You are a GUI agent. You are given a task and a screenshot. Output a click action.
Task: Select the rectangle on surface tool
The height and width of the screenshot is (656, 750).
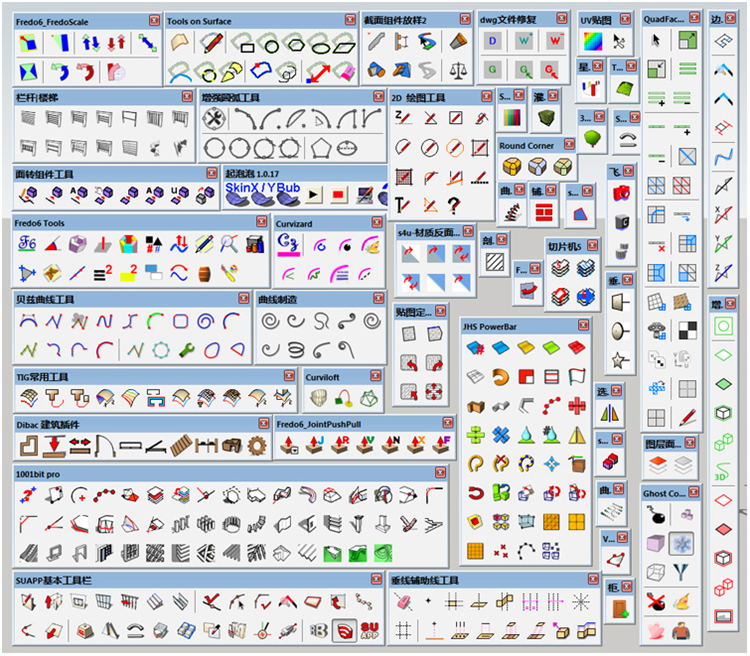coord(243,43)
